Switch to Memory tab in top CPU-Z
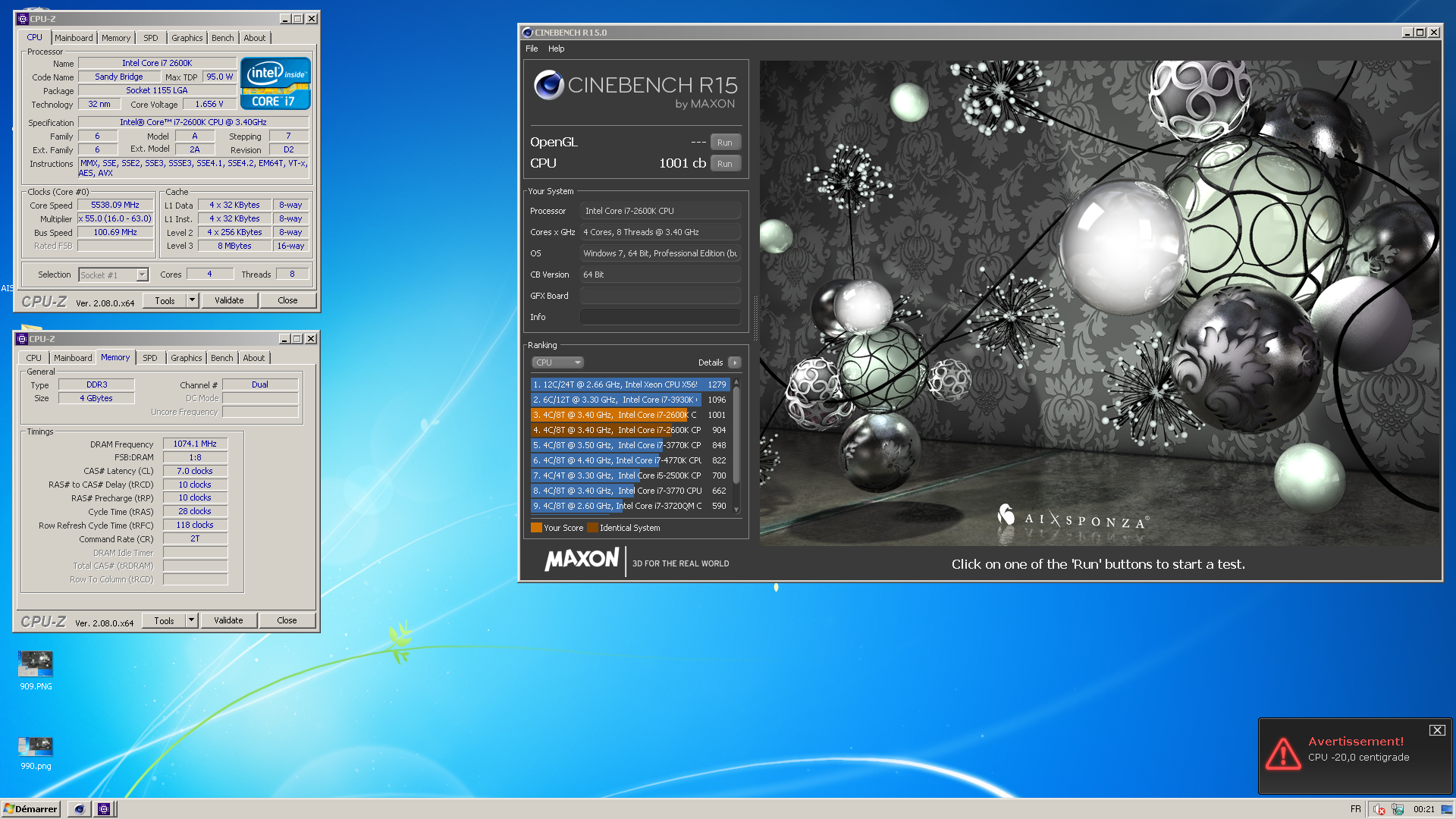Screen dimensions: 1456x819 point(116,38)
